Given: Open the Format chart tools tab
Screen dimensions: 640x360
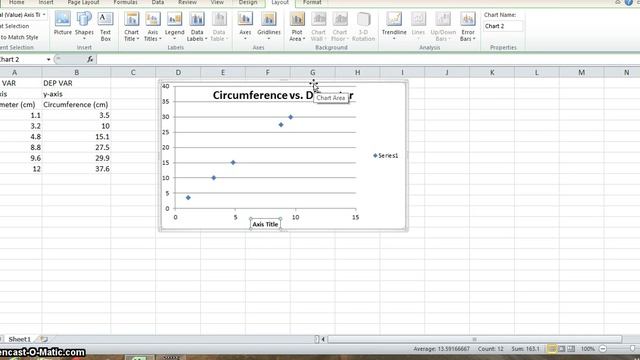Looking at the screenshot, I should point(312,2).
